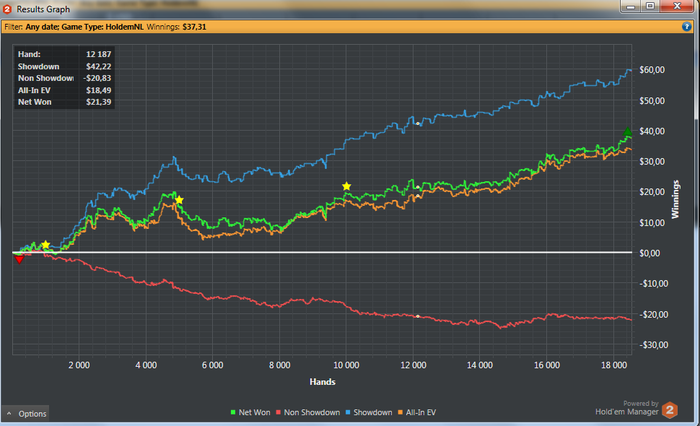Image resolution: width=700 pixels, height=426 pixels.
Task: Open the Options panel expander
Action: tap(25, 413)
